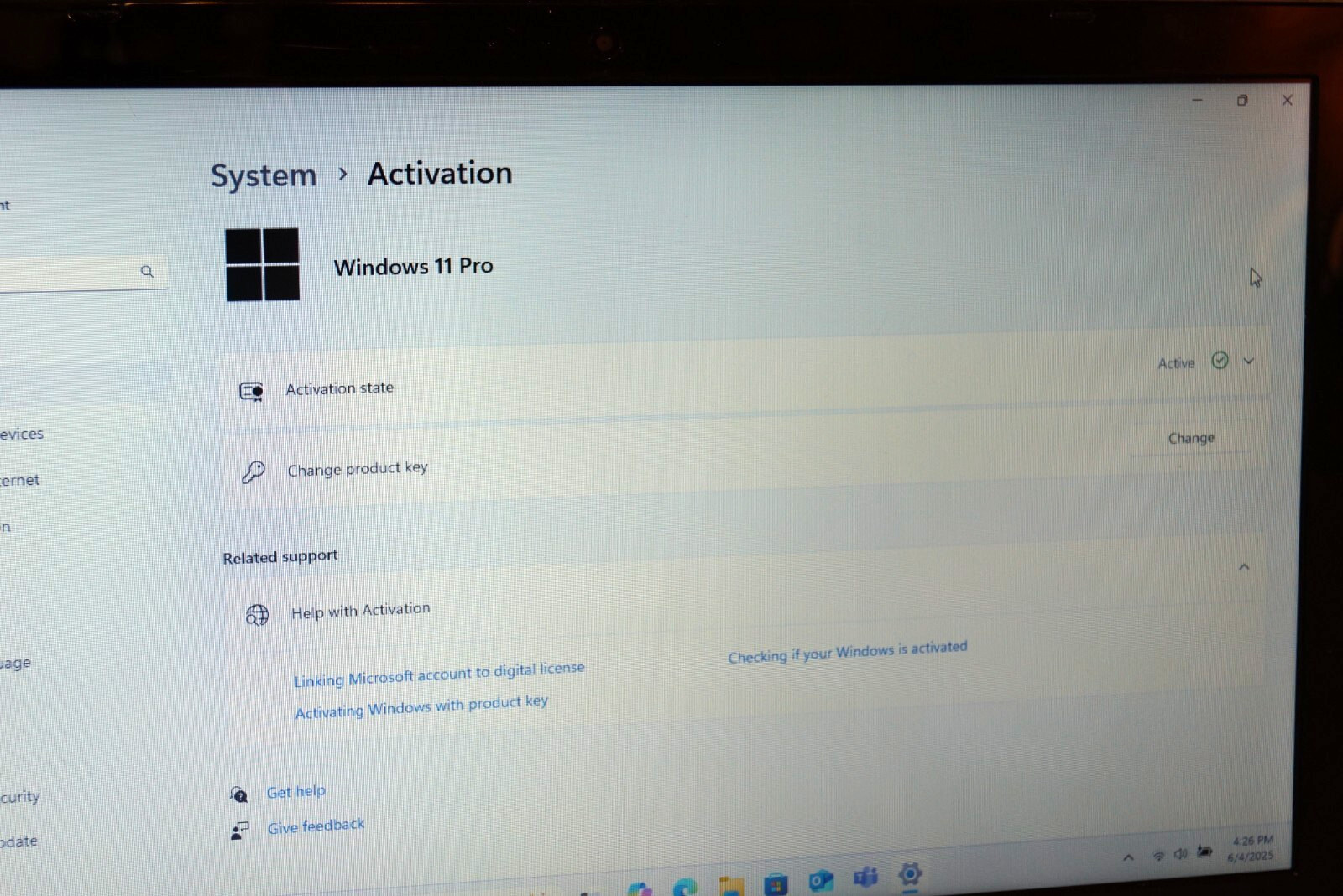Open Linking Microsoft account to digital license
The width and height of the screenshot is (1343, 896).
[439, 674]
